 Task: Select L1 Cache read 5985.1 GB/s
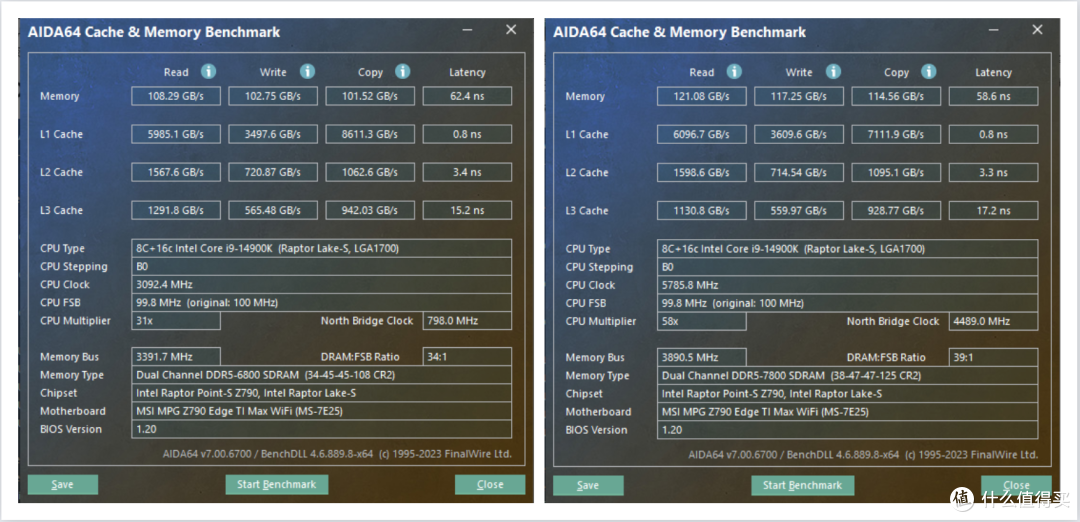click(x=176, y=134)
